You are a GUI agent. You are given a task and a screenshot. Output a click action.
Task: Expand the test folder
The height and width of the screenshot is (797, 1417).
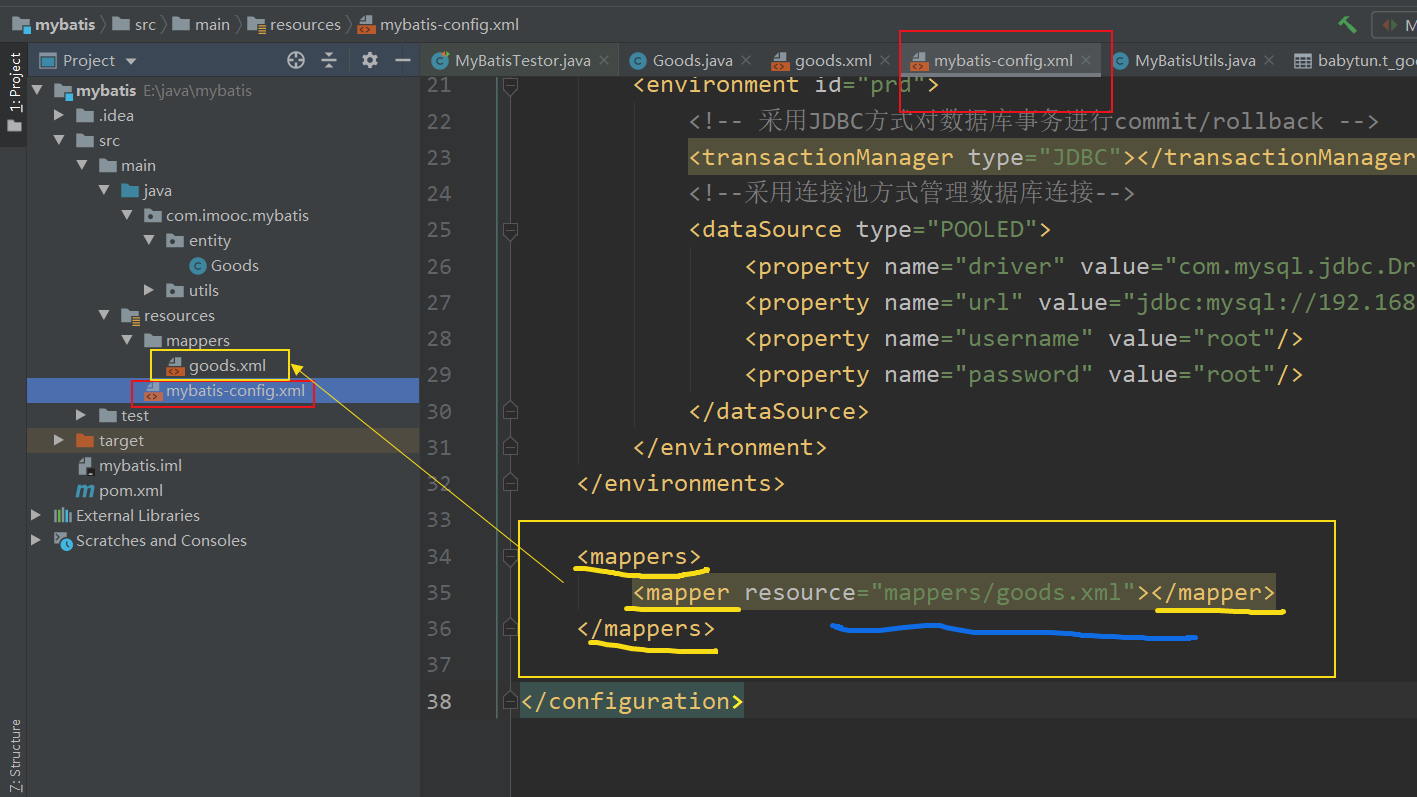[82, 416]
